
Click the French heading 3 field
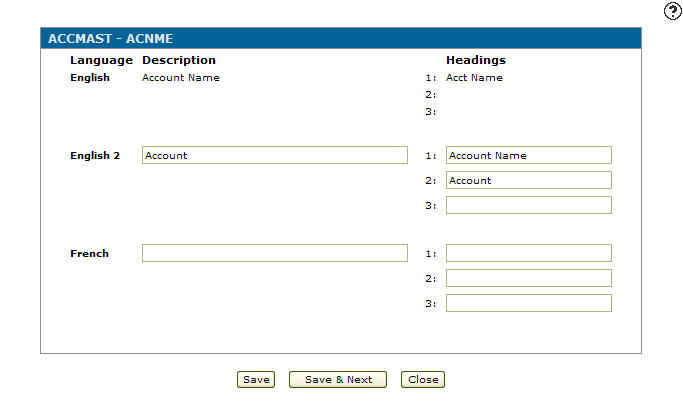pyautogui.click(x=528, y=303)
